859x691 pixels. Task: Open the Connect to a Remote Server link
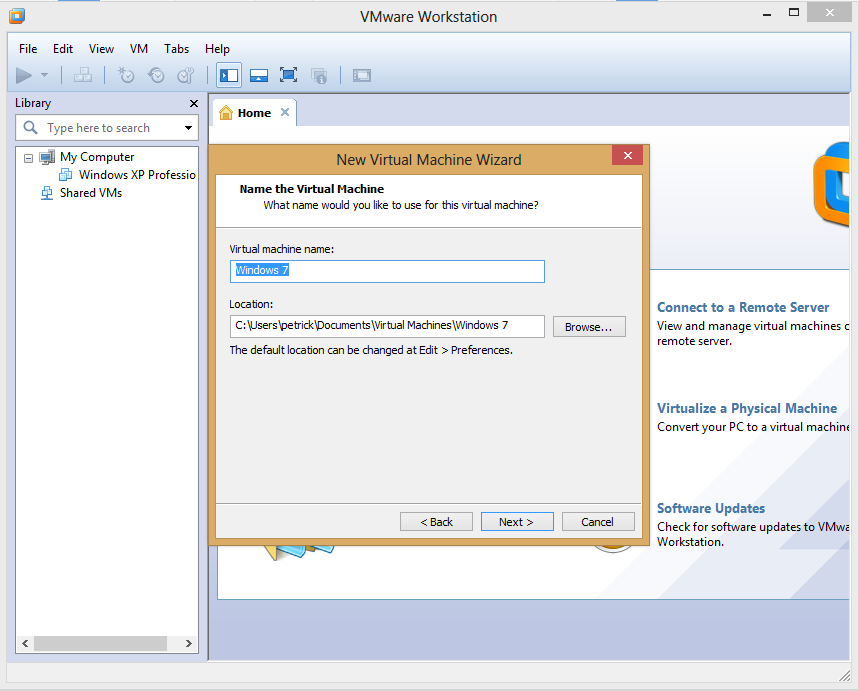pyautogui.click(x=743, y=307)
